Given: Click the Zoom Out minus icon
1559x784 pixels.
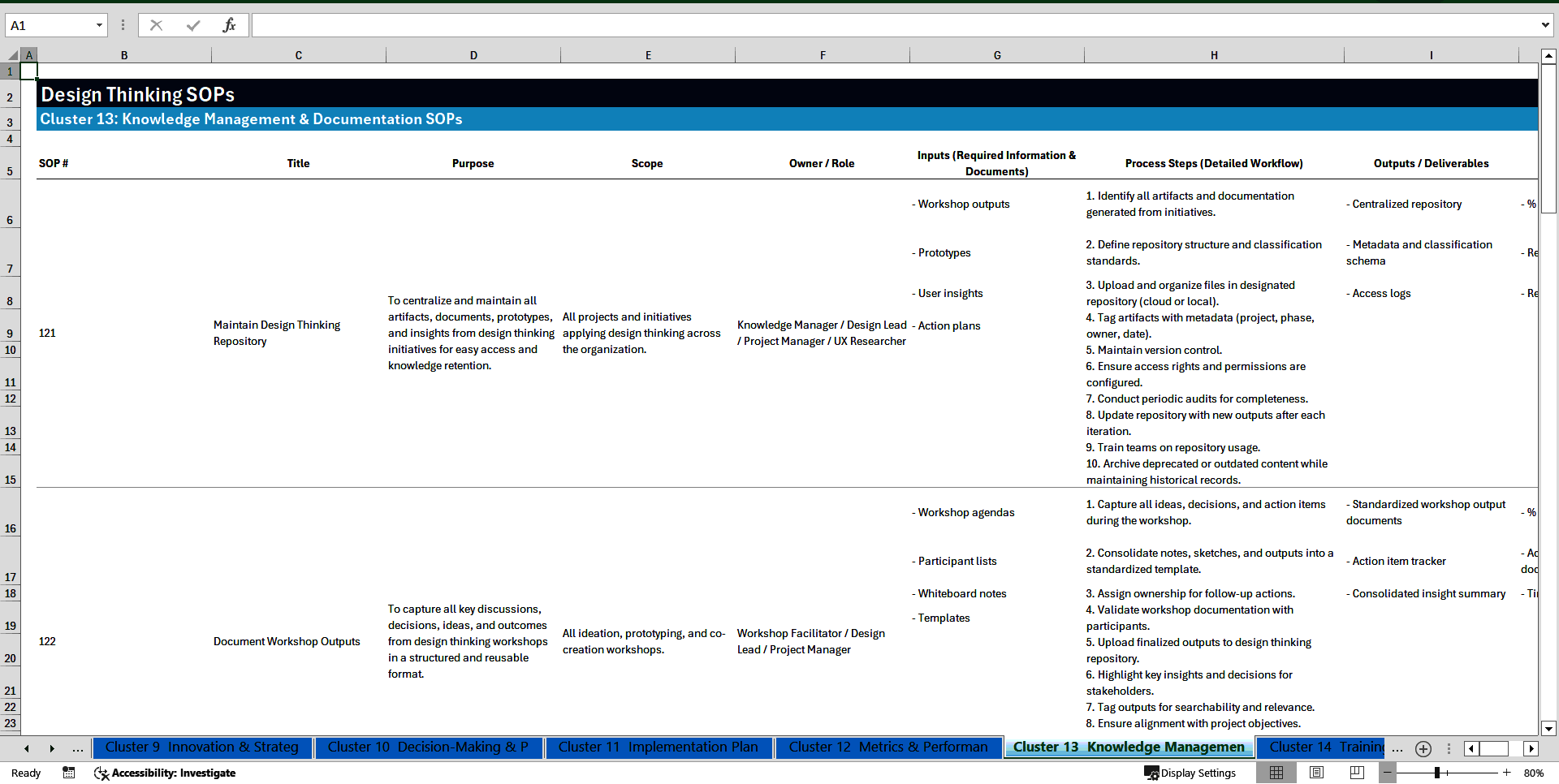Looking at the screenshot, I should click(x=1387, y=773).
